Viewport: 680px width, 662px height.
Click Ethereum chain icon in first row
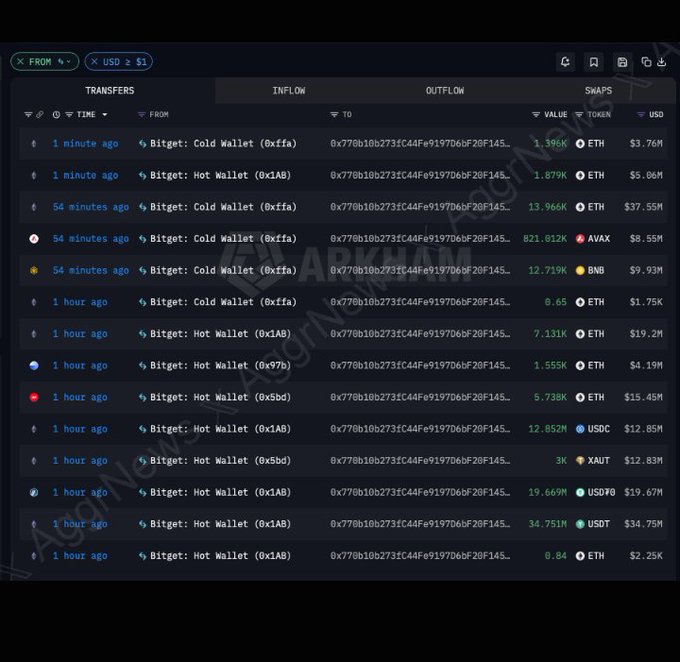click(x=34, y=144)
